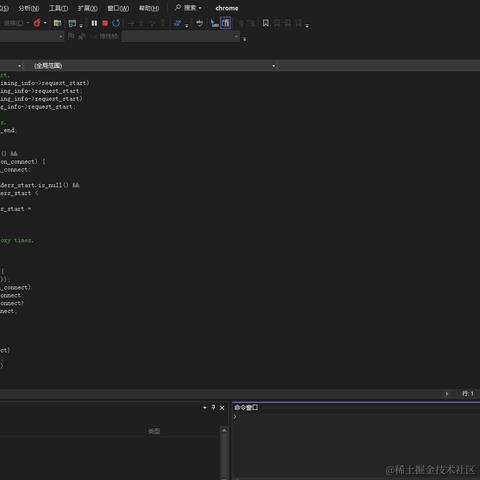Click the code text _end;

(8, 130)
